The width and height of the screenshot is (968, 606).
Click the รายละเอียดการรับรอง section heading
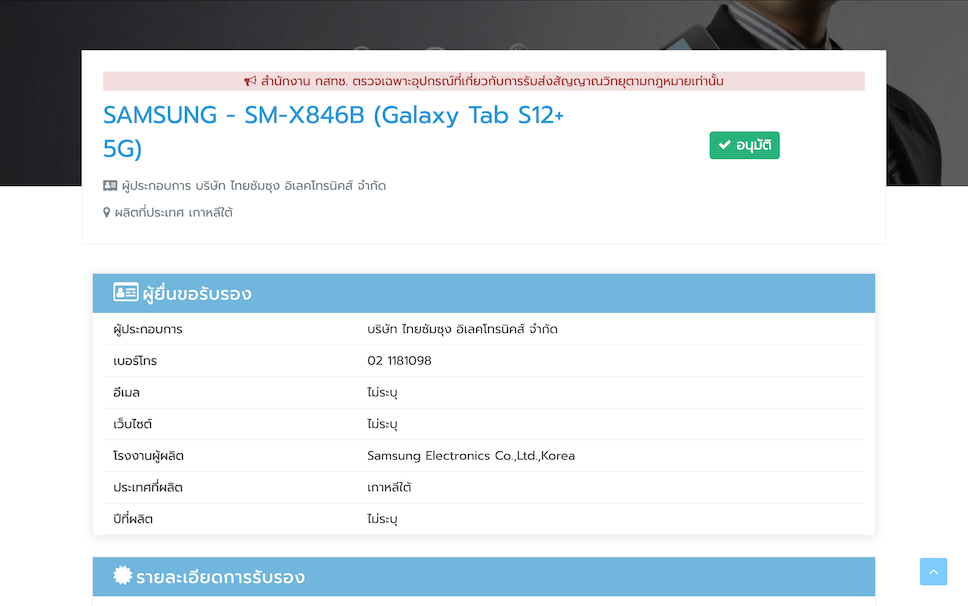pos(220,577)
